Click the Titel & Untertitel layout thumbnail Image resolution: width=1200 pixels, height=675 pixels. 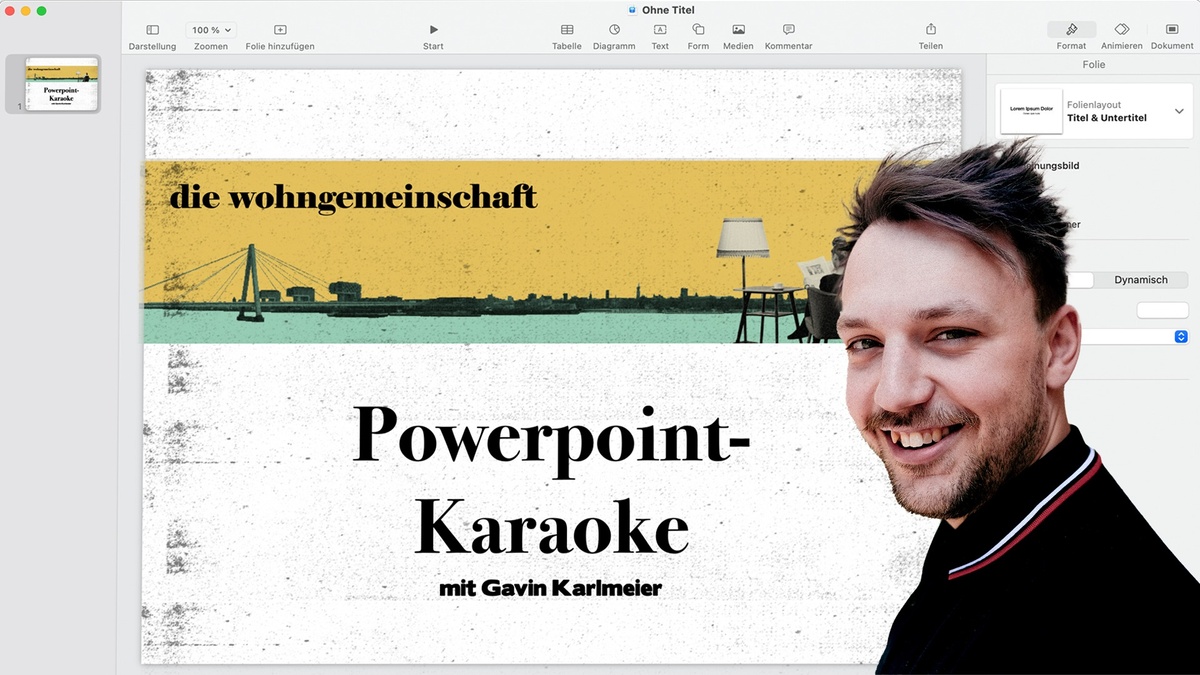click(x=1031, y=110)
